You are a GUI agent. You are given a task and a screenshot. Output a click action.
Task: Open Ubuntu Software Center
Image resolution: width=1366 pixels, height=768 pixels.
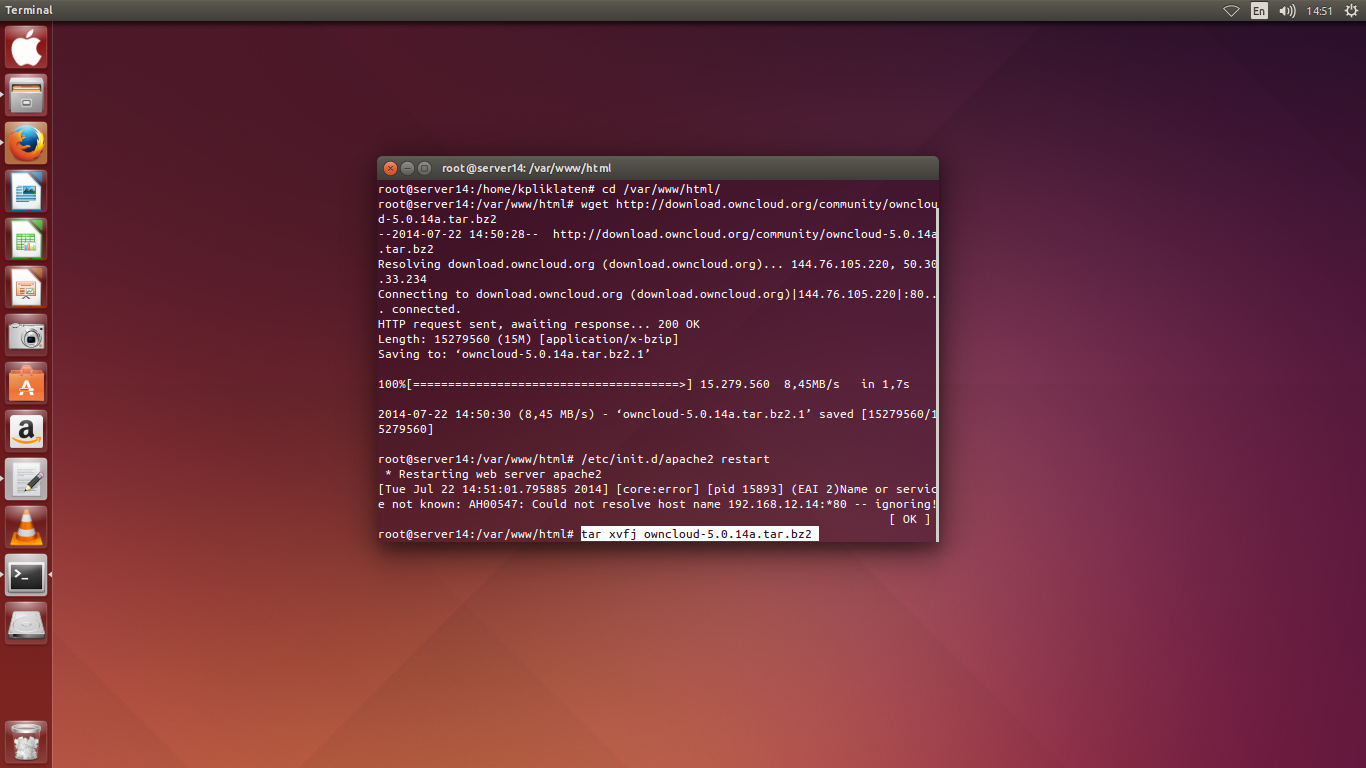point(26,383)
